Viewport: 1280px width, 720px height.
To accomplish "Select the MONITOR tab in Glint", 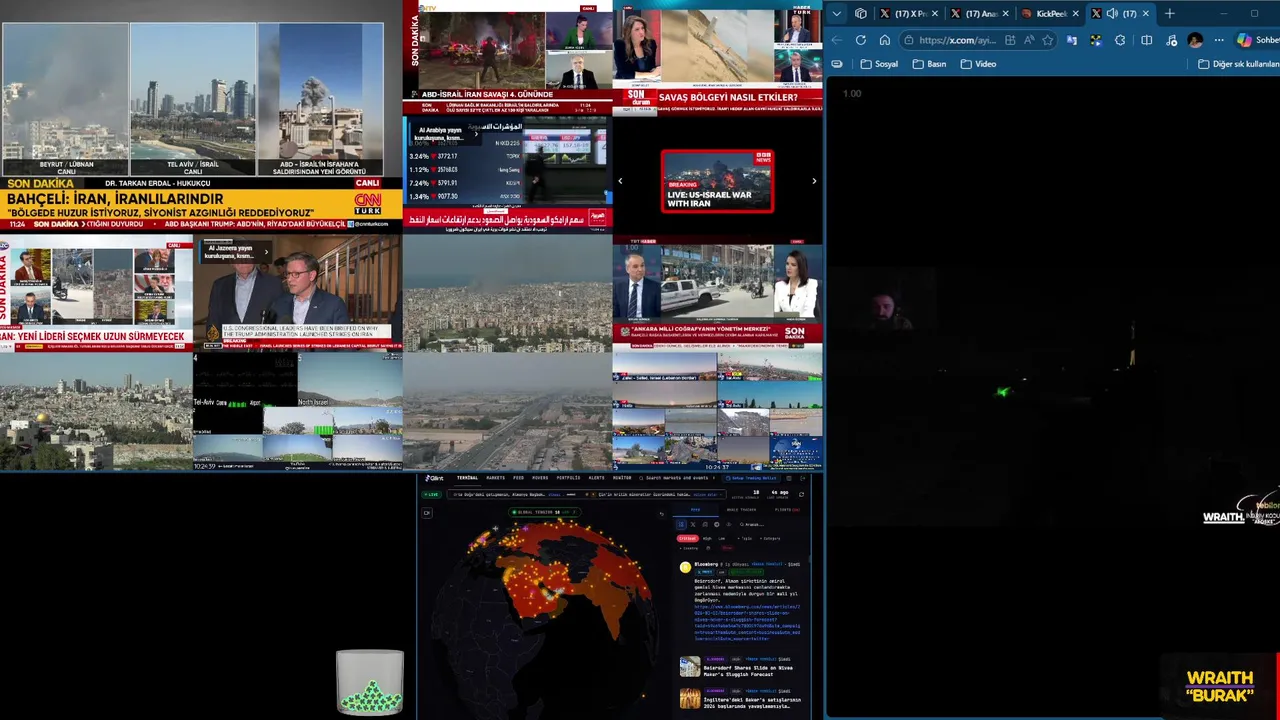I will (x=622, y=478).
